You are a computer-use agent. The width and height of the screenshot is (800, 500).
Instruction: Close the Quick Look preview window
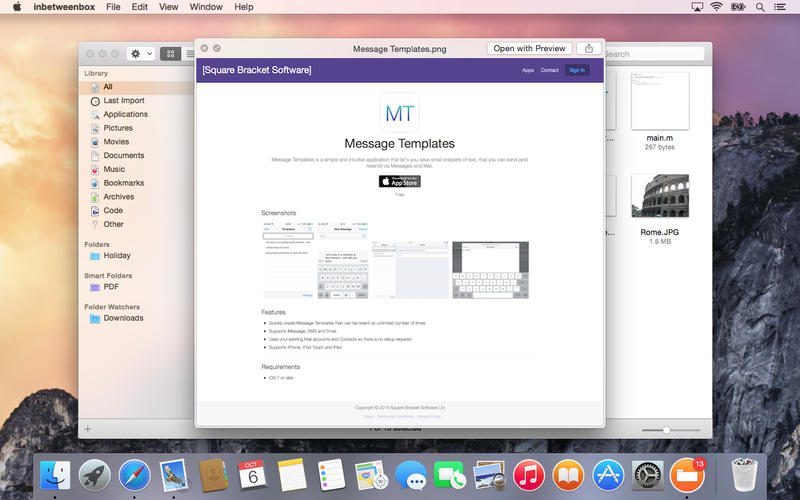(204, 48)
